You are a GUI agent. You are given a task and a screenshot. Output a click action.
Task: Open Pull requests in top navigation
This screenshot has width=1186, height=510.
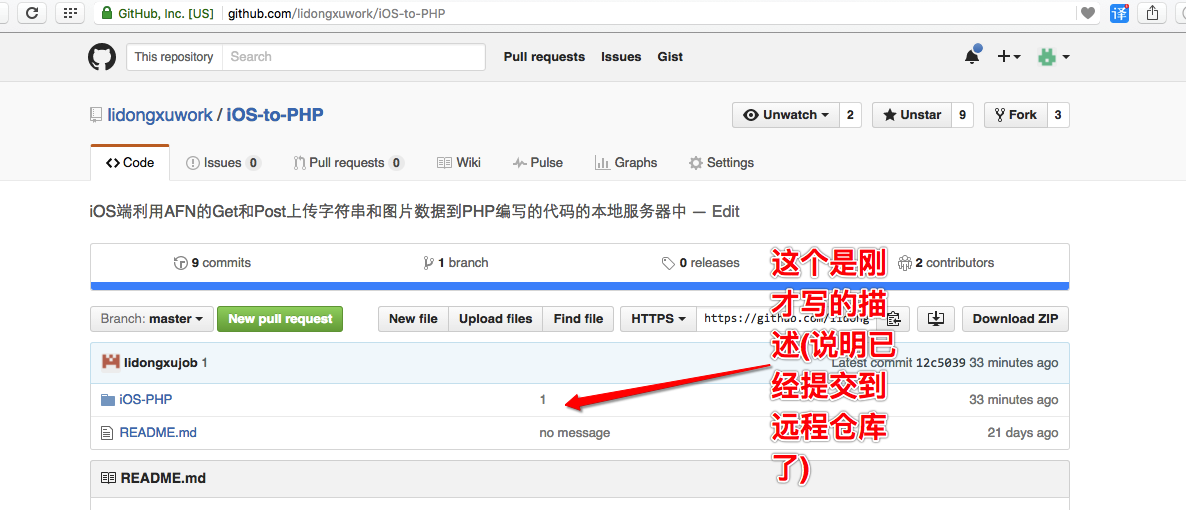coord(544,57)
